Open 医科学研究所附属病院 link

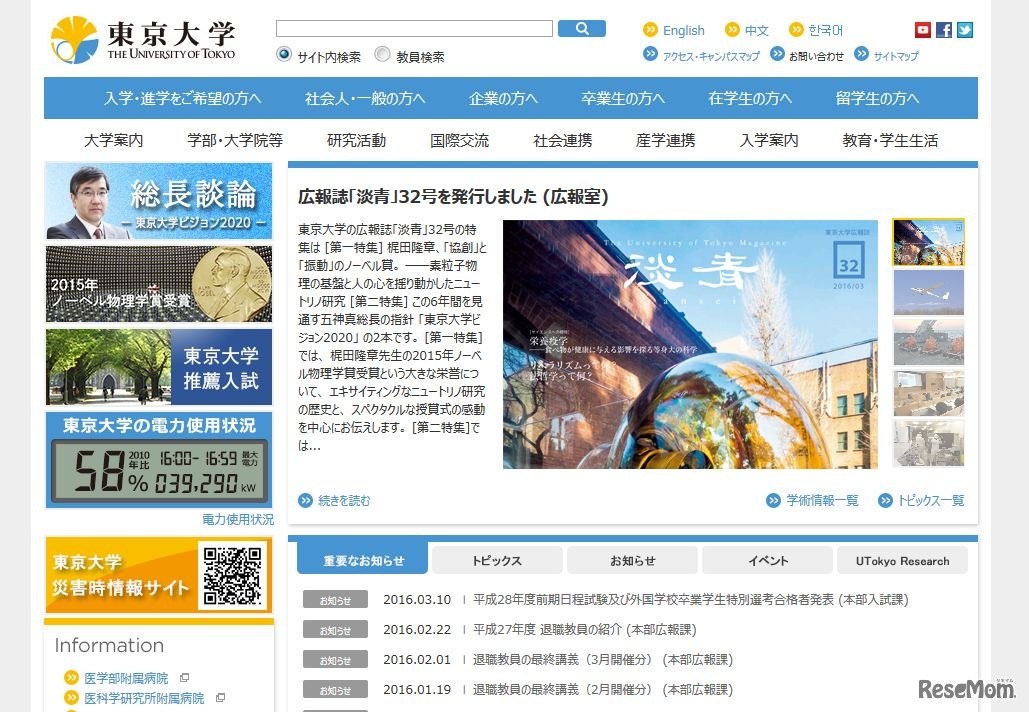pos(144,698)
